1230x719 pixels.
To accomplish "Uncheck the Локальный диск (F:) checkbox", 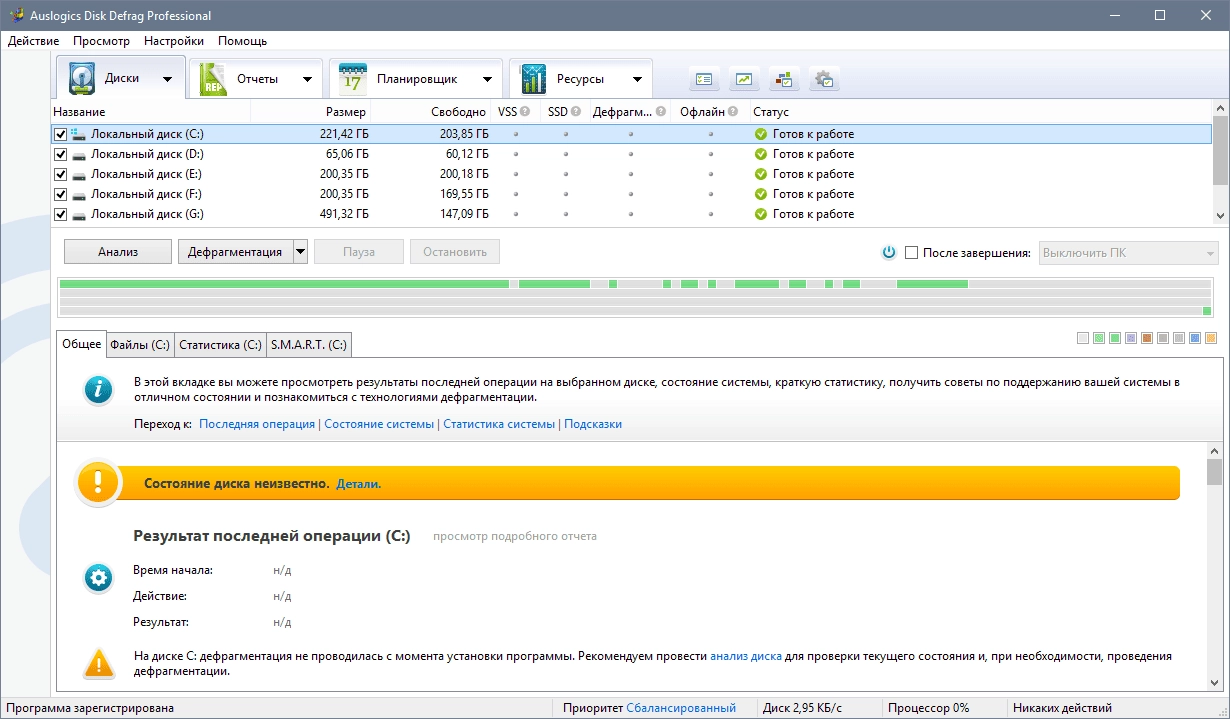I will [x=61, y=194].
